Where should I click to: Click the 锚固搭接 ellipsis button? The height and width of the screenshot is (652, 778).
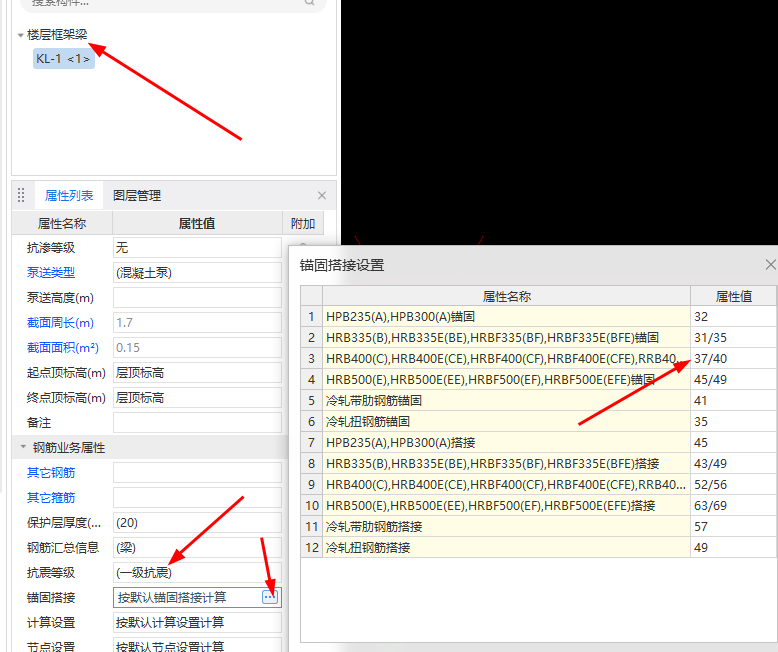(x=270, y=597)
